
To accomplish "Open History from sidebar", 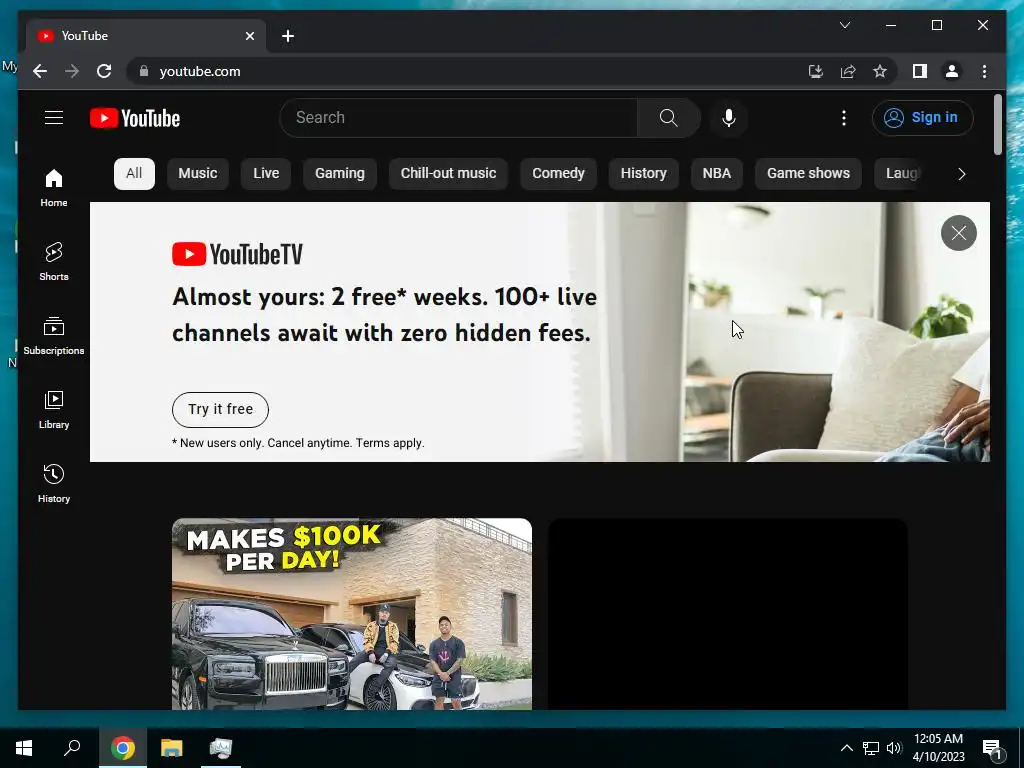I will (54, 483).
